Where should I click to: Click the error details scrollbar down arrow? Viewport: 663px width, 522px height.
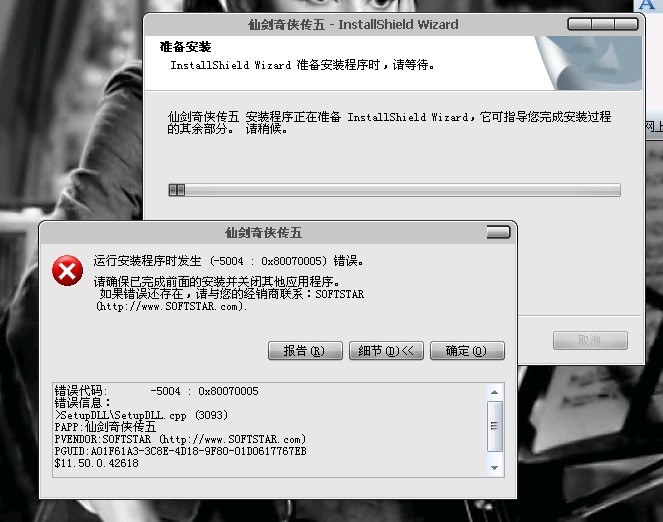click(494, 468)
